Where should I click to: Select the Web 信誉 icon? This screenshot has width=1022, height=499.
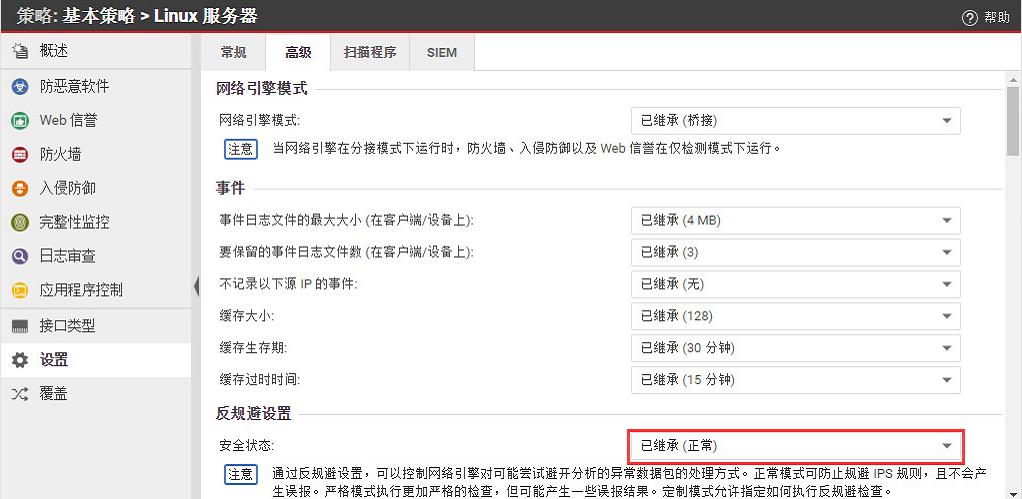coord(20,121)
